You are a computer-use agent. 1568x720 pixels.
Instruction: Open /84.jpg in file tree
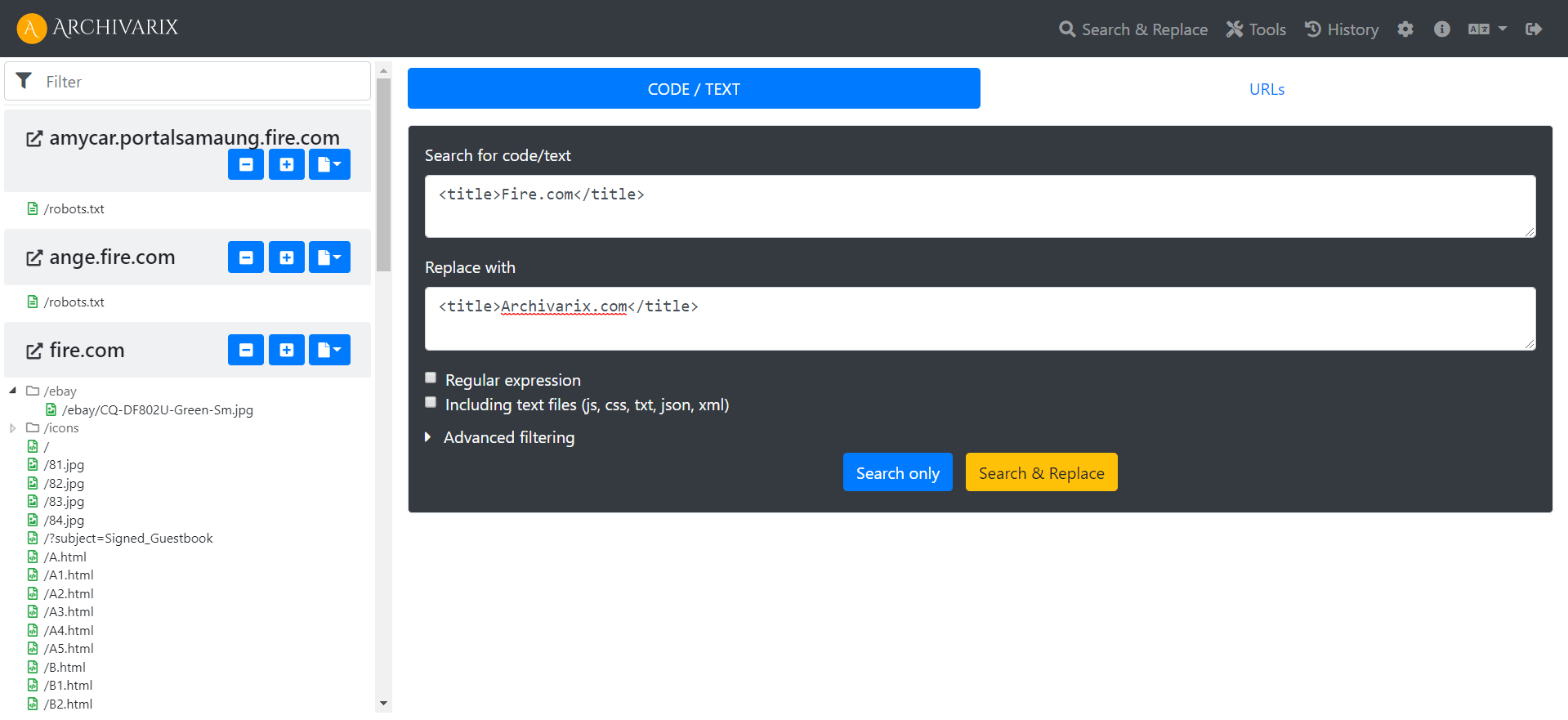coord(64,521)
